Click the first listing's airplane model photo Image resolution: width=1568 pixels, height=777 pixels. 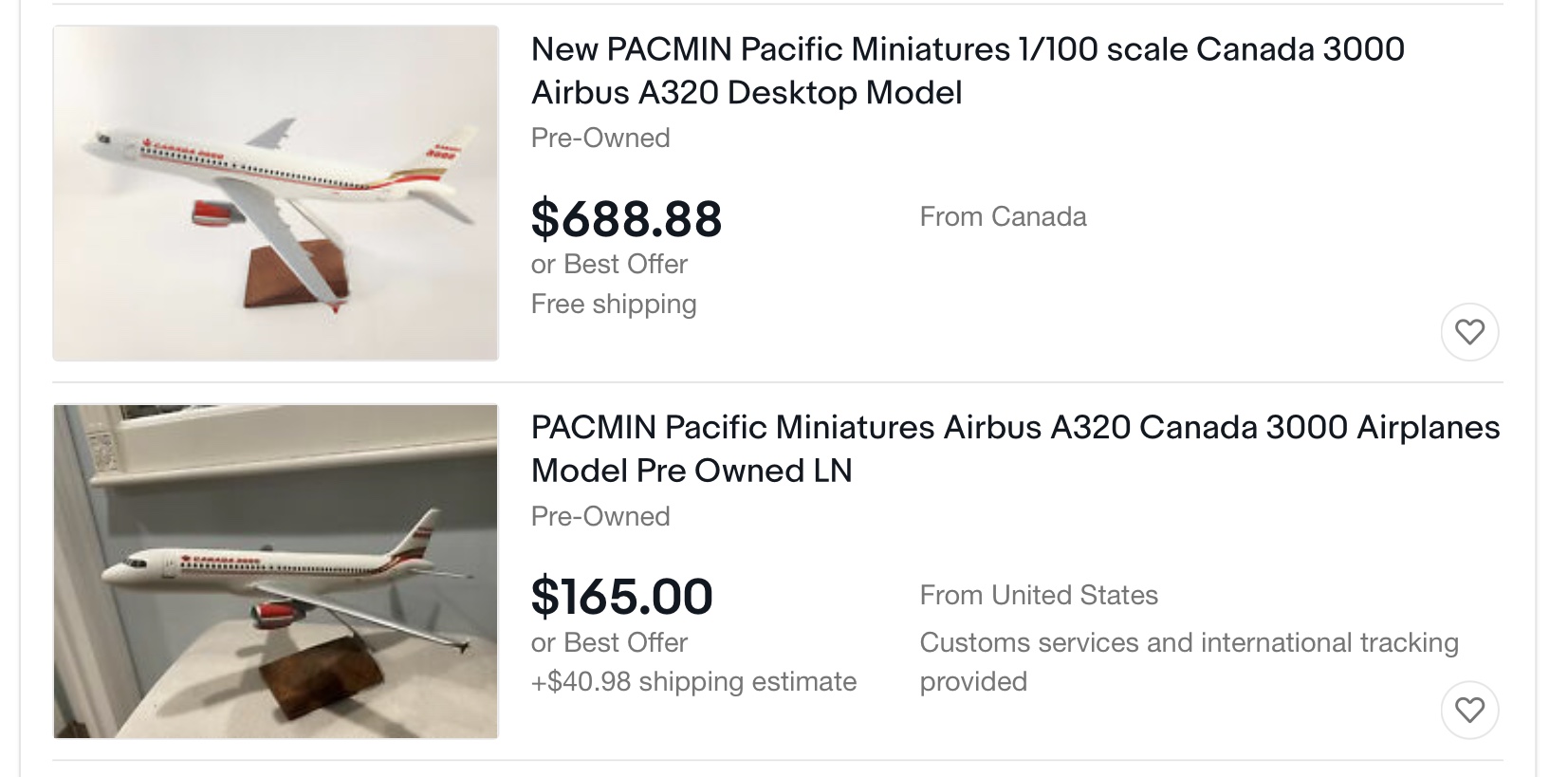coord(275,193)
